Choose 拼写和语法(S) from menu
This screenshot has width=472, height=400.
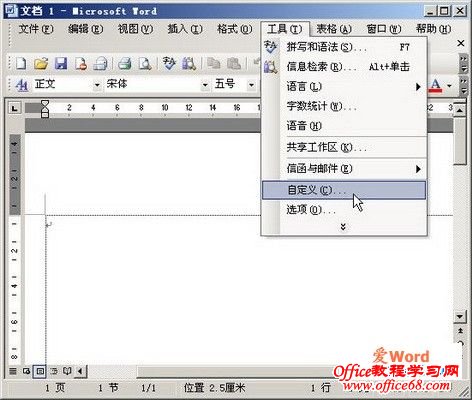click(x=344, y=47)
